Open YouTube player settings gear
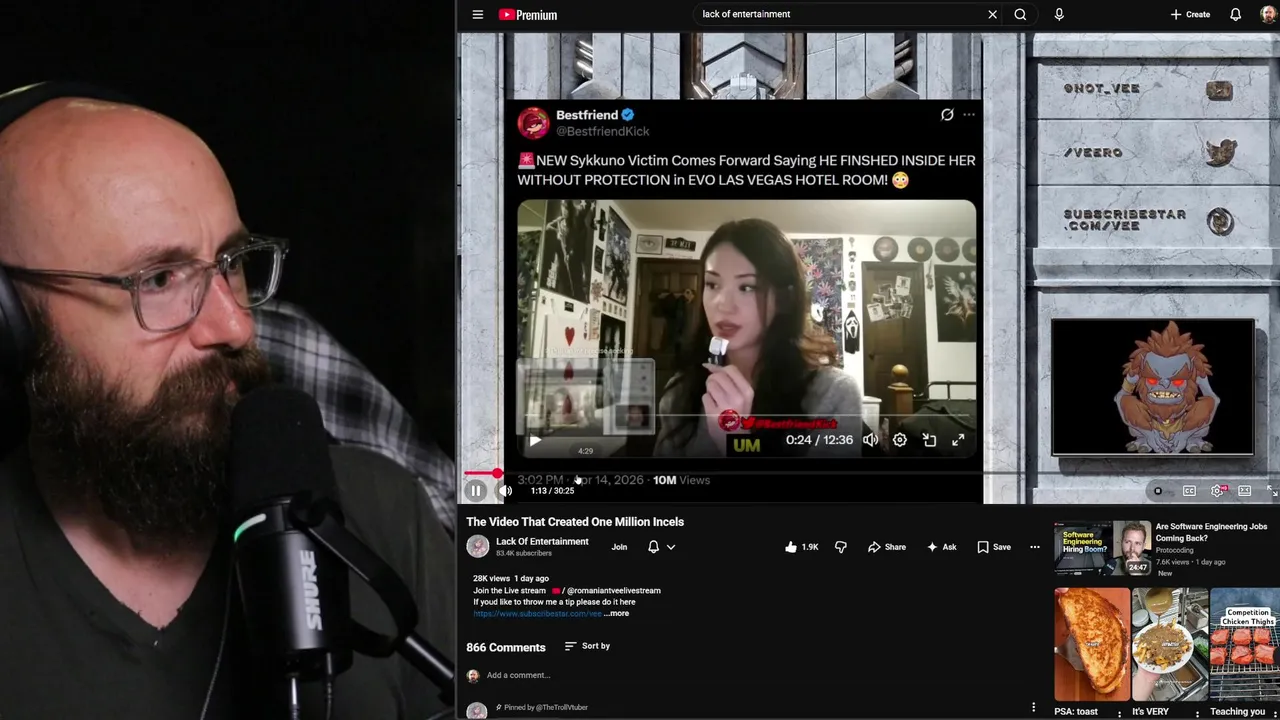 [x=1217, y=491]
